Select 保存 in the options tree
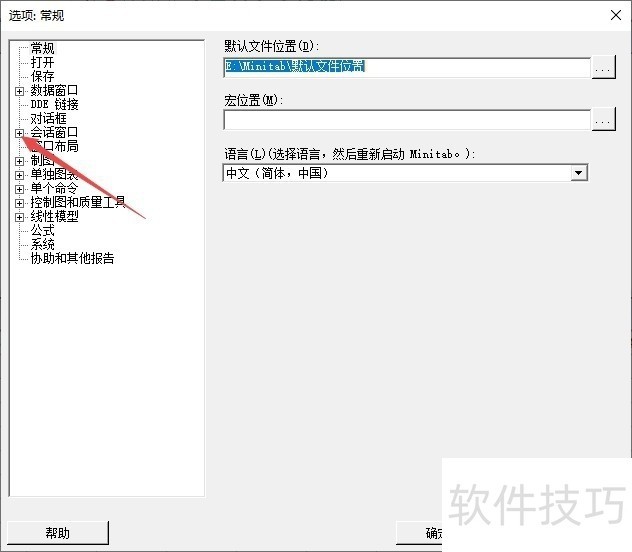The width and height of the screenshot is (632, 552). 42,76
